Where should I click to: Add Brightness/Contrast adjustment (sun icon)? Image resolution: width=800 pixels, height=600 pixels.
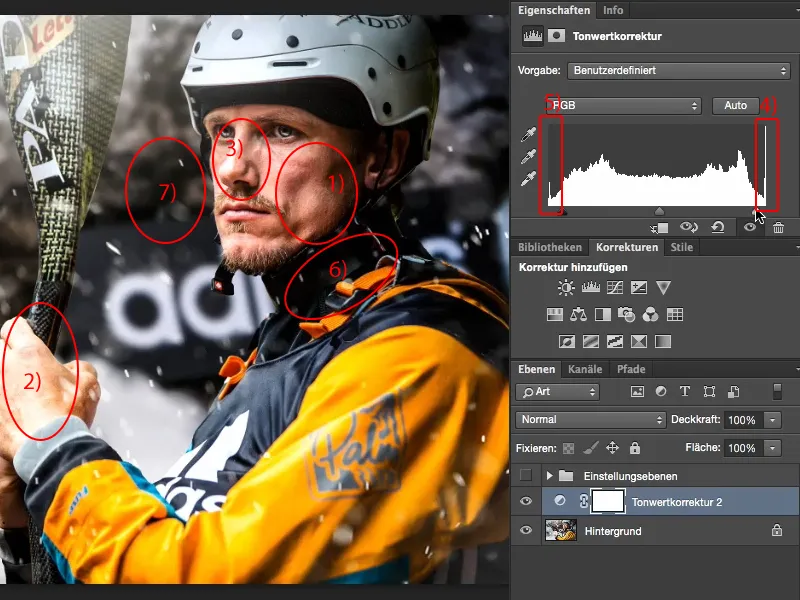(x=566, y=288)
